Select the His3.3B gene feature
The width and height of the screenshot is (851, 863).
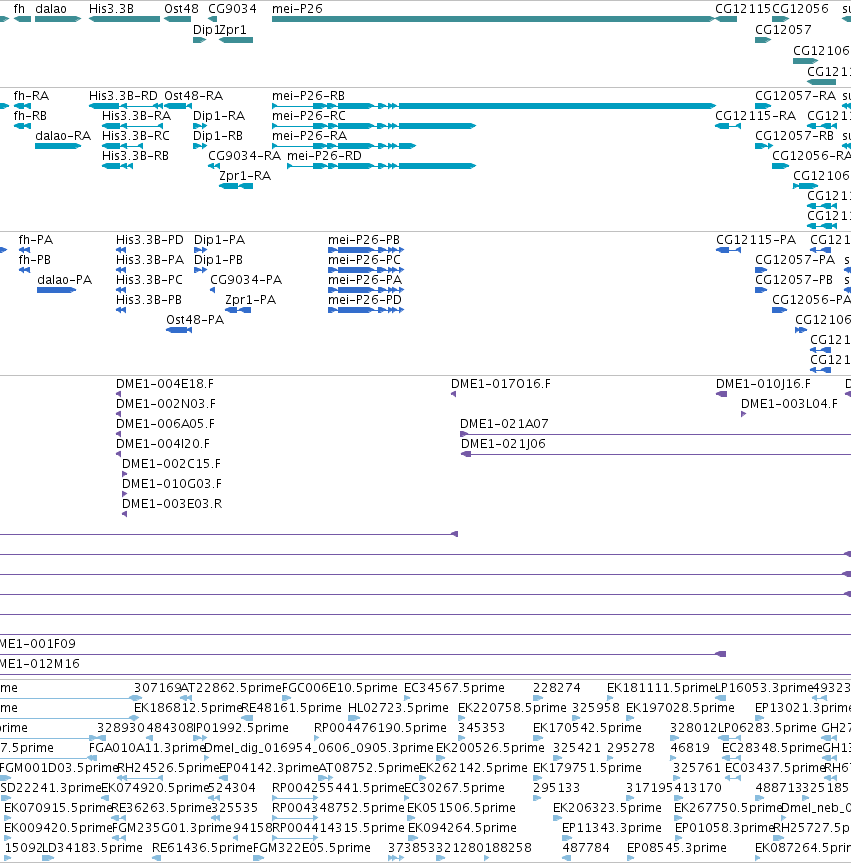(124, 19)
